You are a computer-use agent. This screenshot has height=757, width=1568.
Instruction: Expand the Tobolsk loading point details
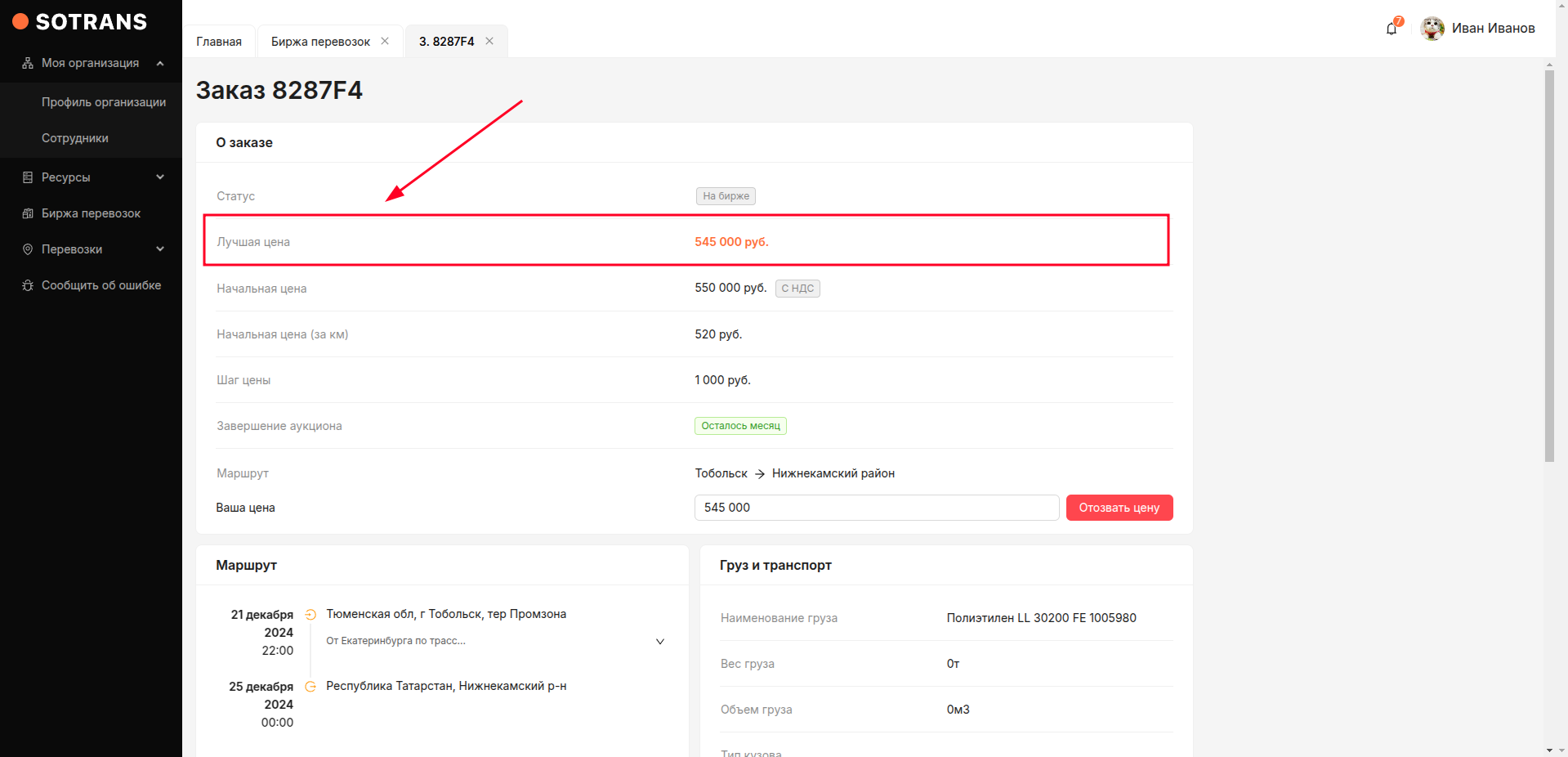(x=660, y=642)
